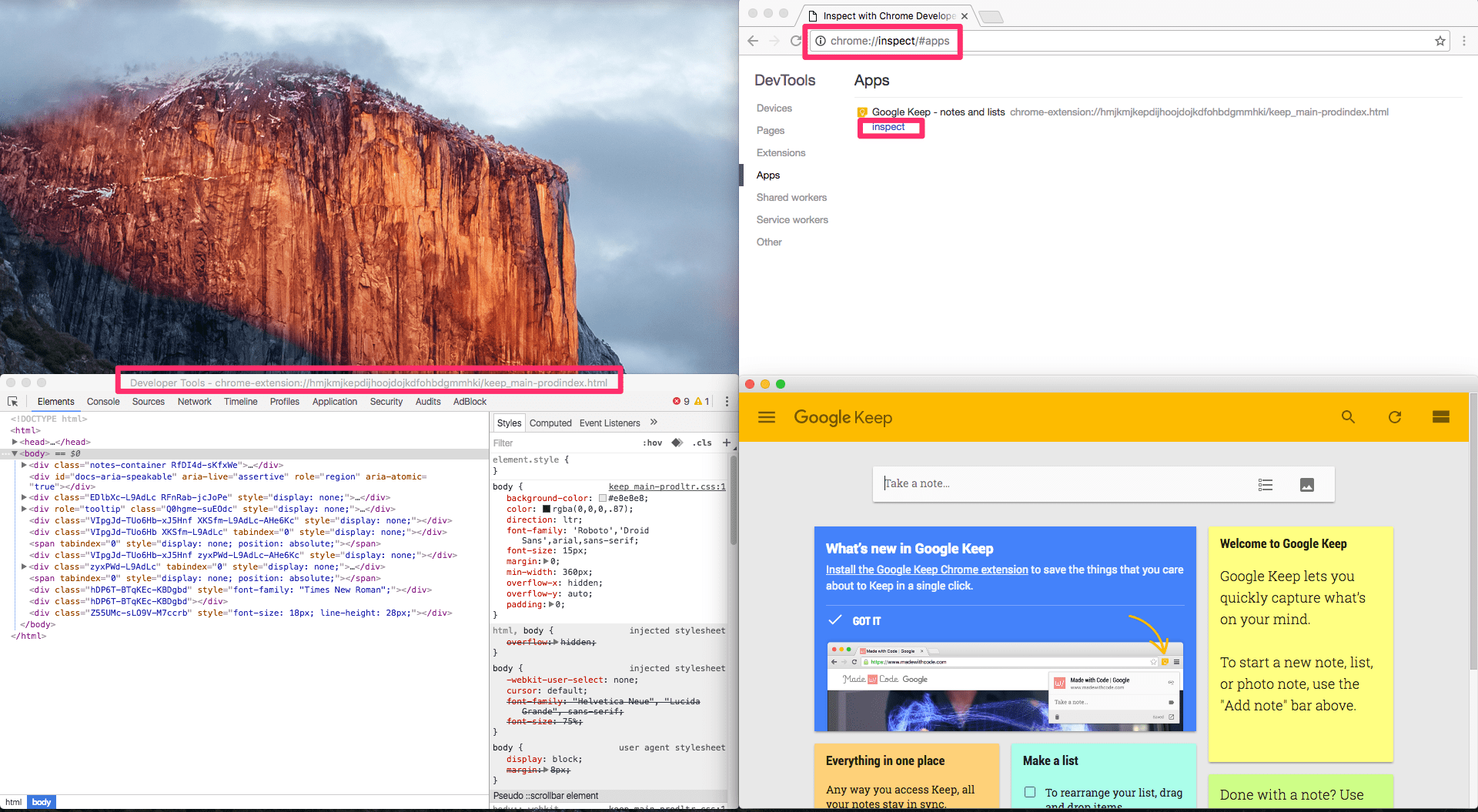
Task: Create a new image note
Action: (x=1307, y=485)
